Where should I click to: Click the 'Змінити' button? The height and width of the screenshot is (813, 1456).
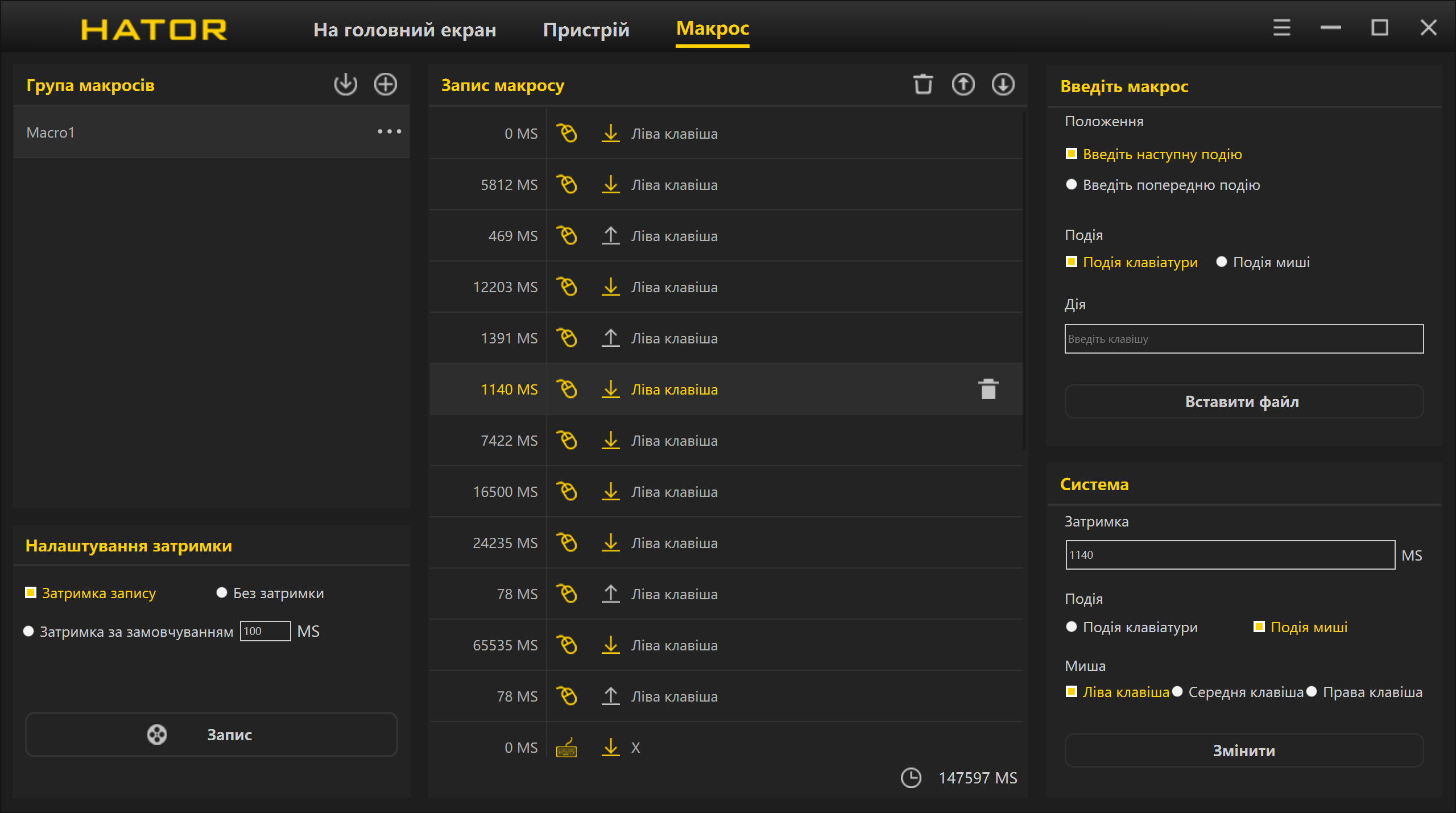pos(1243,750)
